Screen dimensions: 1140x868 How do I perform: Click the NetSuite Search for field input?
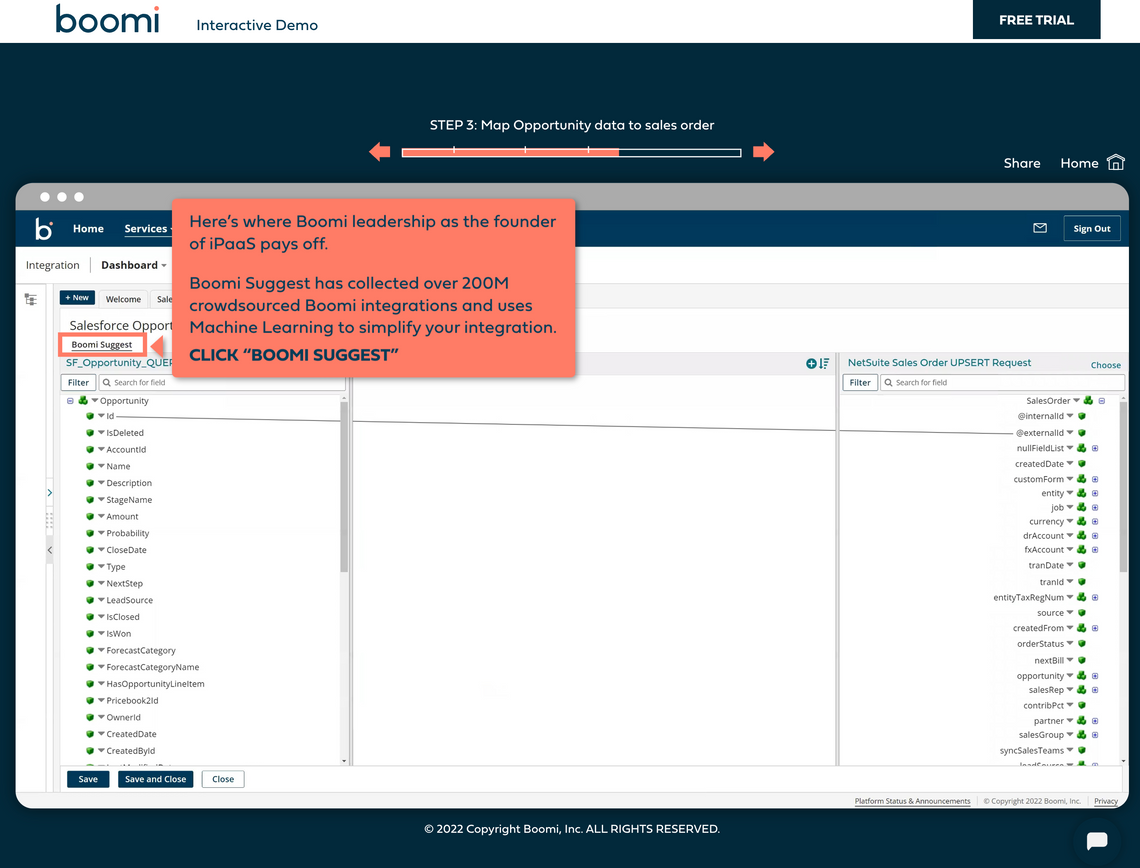1003,382
